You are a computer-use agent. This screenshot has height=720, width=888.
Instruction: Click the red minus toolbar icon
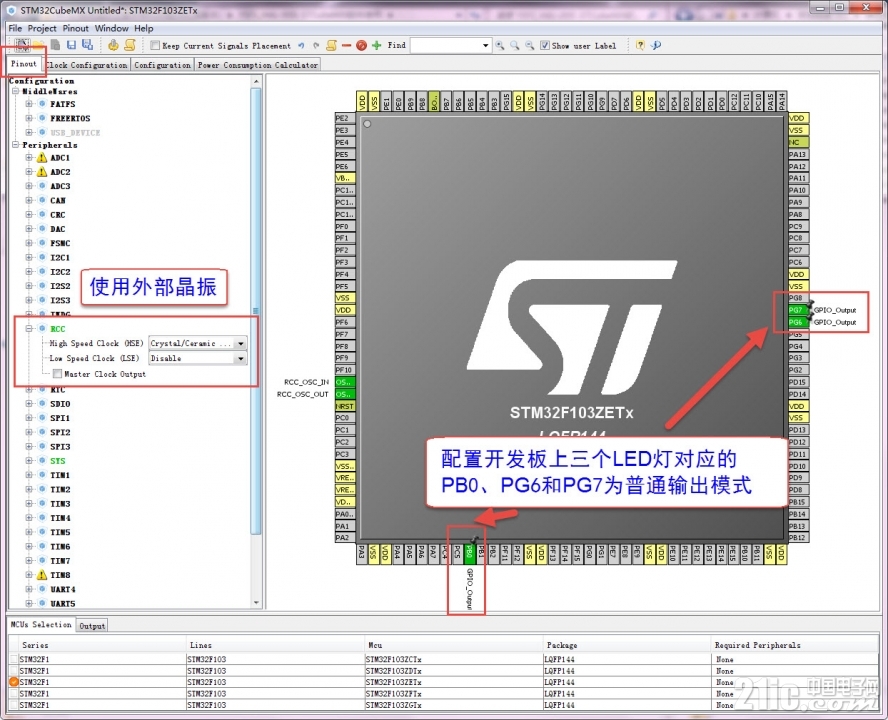point(347,45)
